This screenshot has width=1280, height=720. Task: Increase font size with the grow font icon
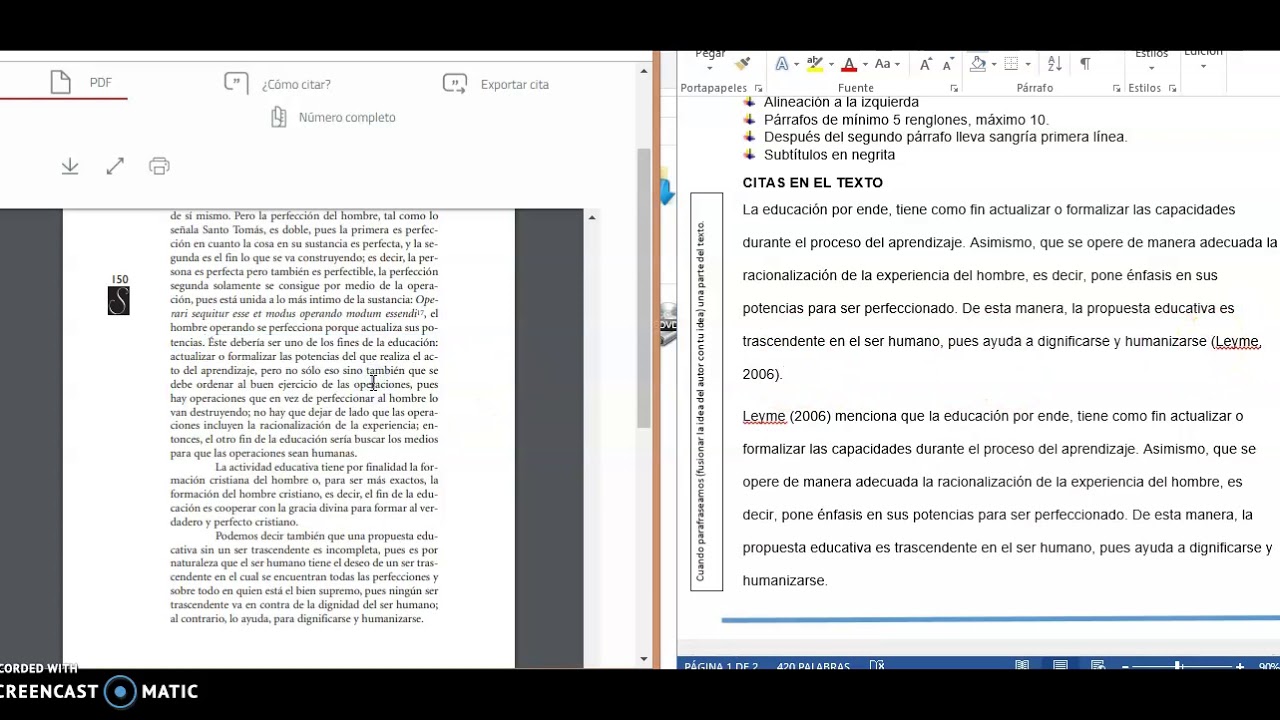click(926, 64)
